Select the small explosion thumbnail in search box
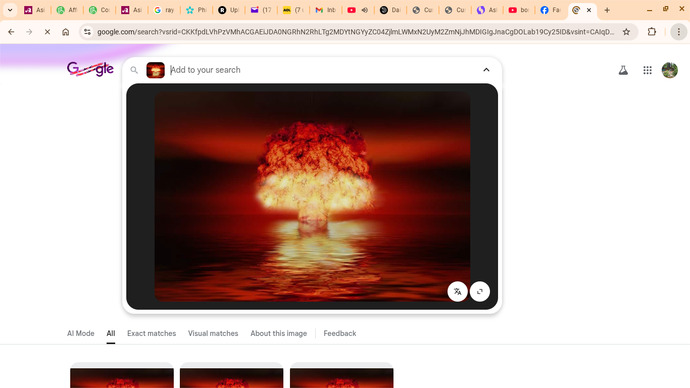Screen dimensions: 690x388 pyautogui.click(x=155, y=70)
